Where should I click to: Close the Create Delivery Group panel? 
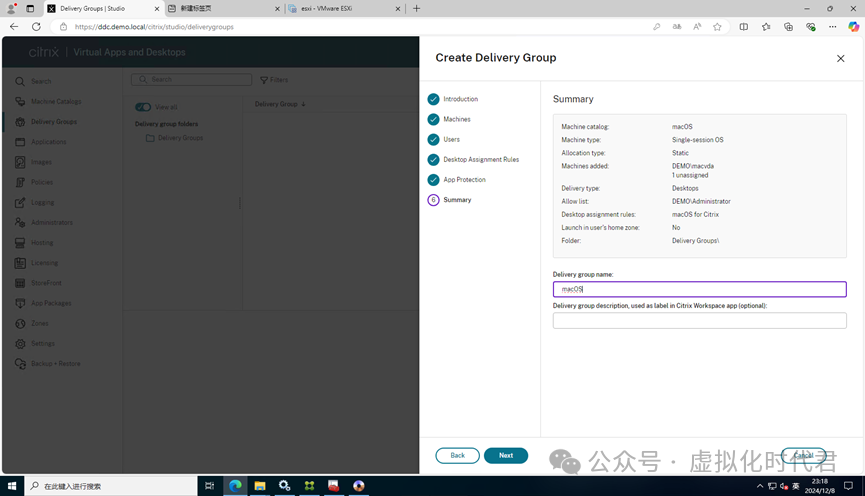(840, 58)
